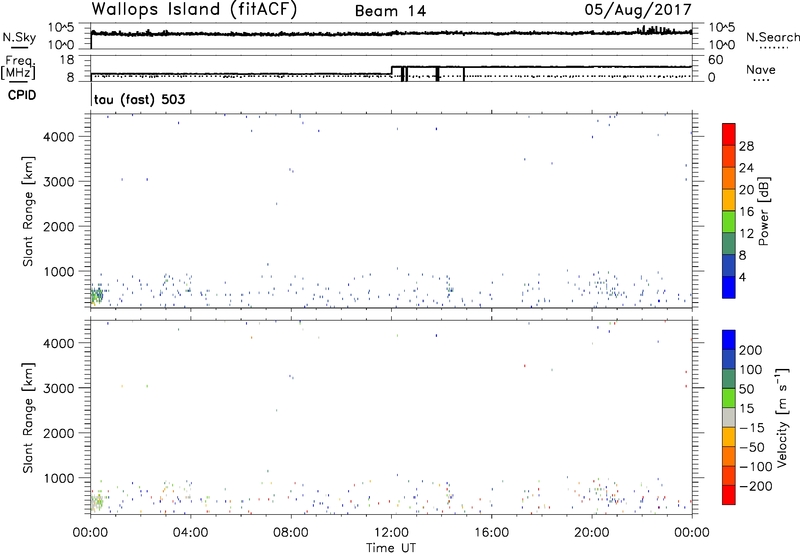The image size is (800, 554).
Task: Click "Slant Range [km]" on the velocity panel
Action: pyautogui.click(x=28, y=418)
